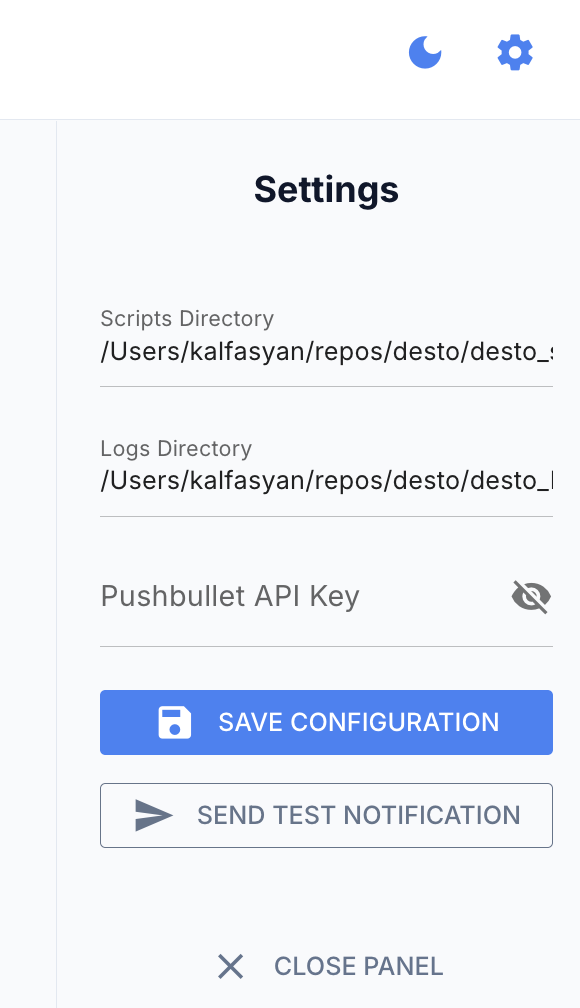
Task: Click the X icon beside Close Panel
Action: (x=230, y=966)
